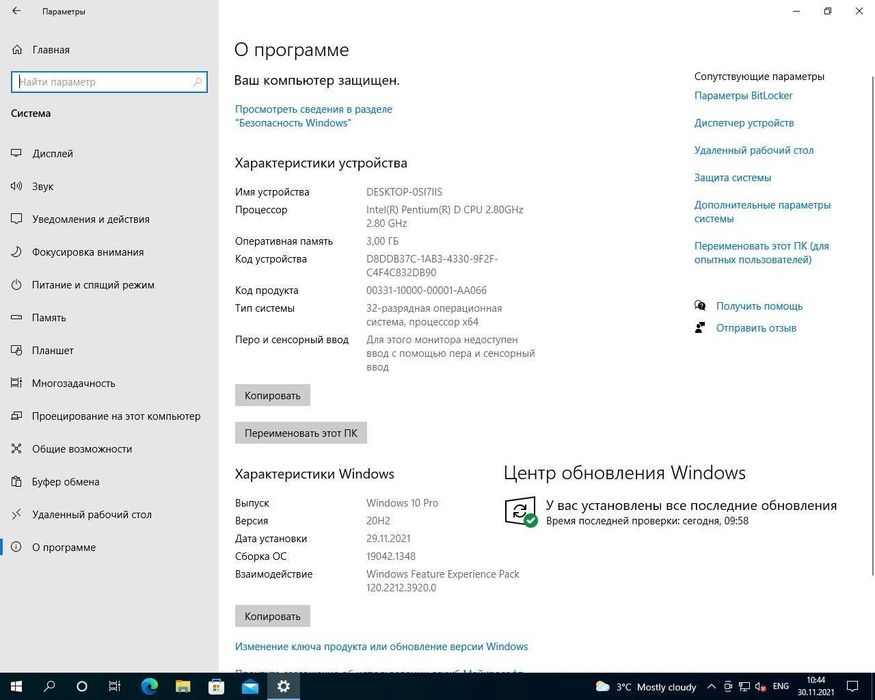Select version value 20H2

(378, 520)
